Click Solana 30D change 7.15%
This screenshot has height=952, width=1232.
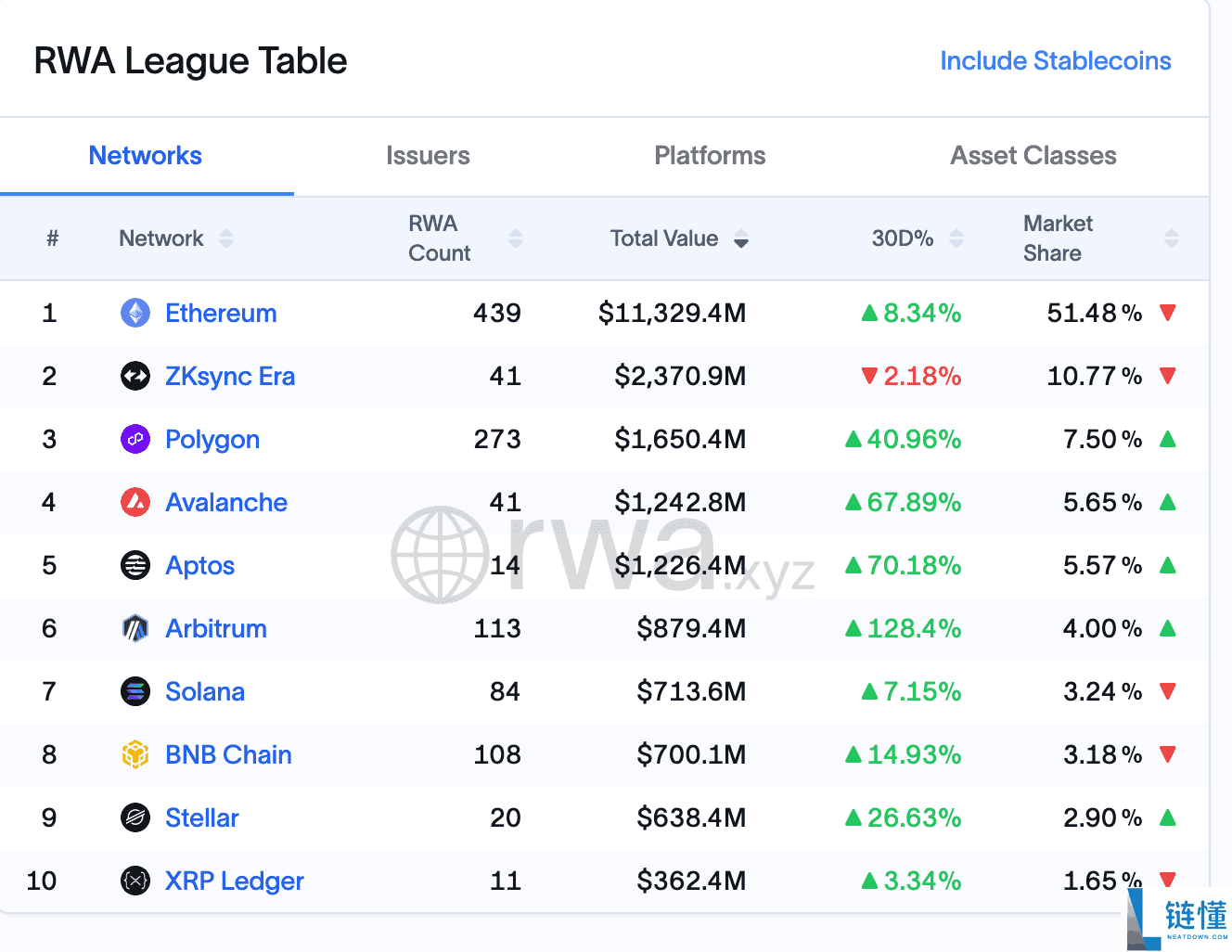[912, 691]
